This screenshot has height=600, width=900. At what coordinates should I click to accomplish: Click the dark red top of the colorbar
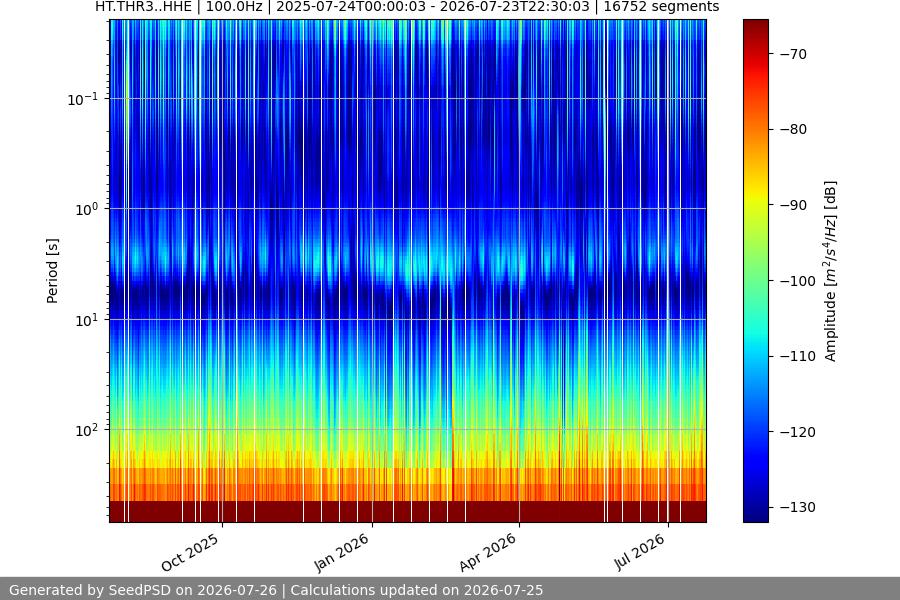pyautogui.click(x=755, y=26)
